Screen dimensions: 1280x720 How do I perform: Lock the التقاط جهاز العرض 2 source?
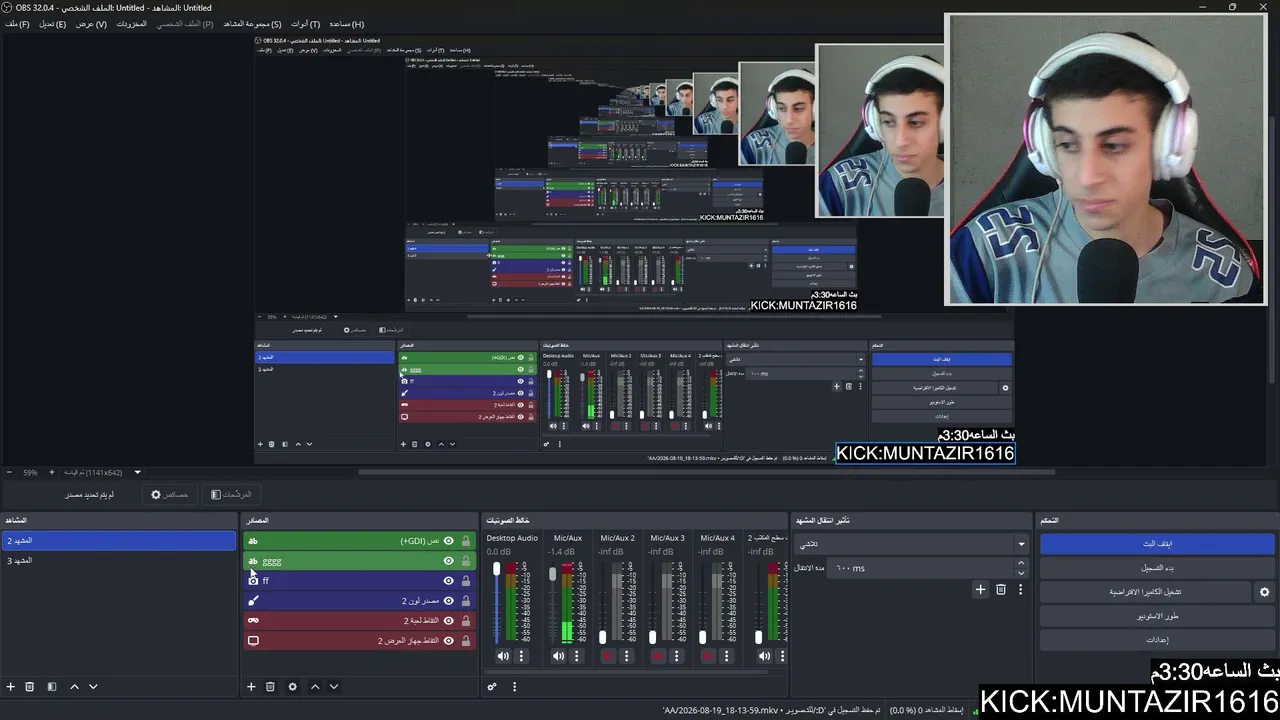coord(466,641)
